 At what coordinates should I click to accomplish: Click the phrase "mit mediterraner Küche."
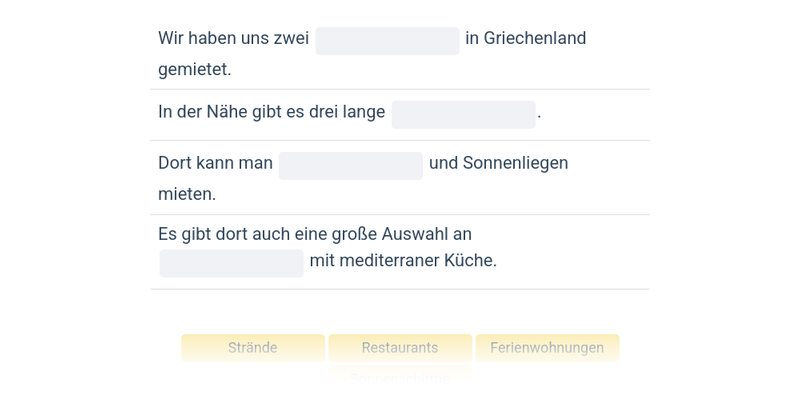[403, 261]
